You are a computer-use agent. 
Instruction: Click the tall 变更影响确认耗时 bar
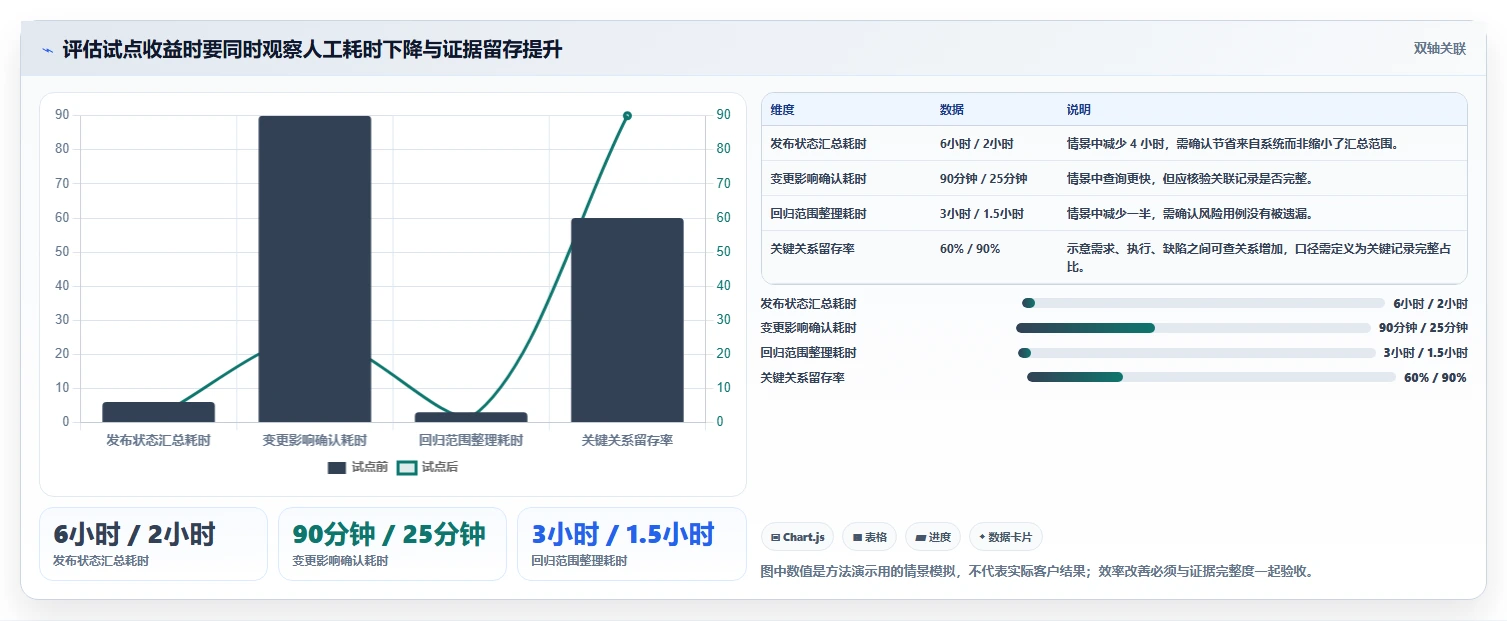click(314, 269)
